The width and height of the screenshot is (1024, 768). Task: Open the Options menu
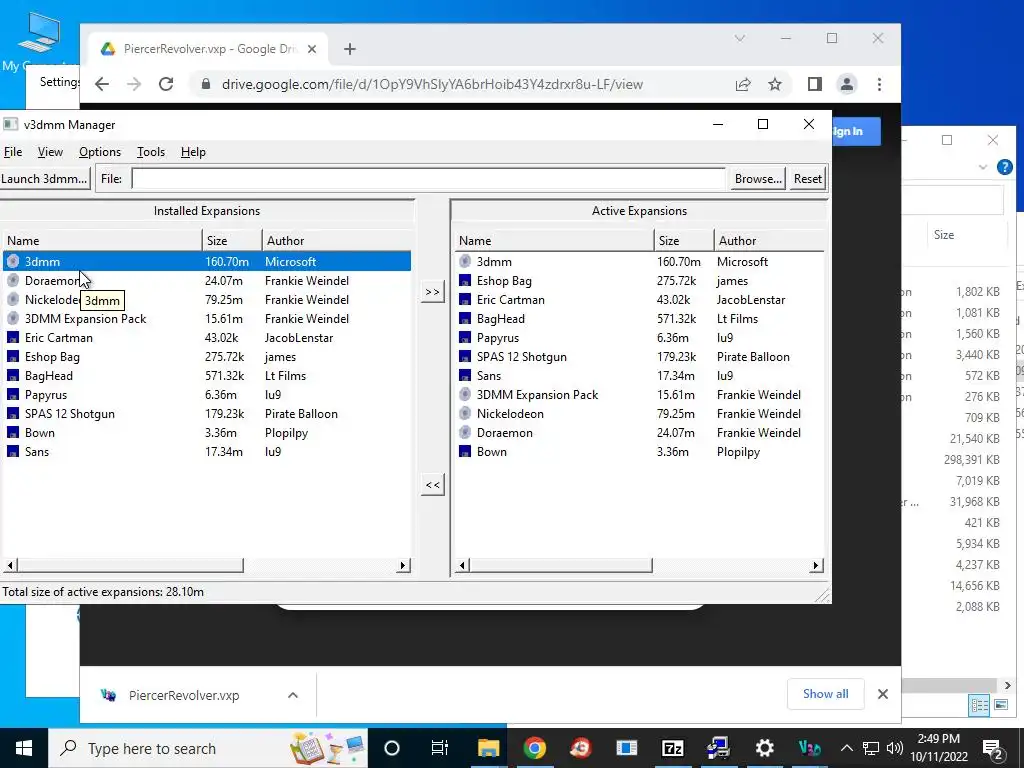(x=100, y=152)
